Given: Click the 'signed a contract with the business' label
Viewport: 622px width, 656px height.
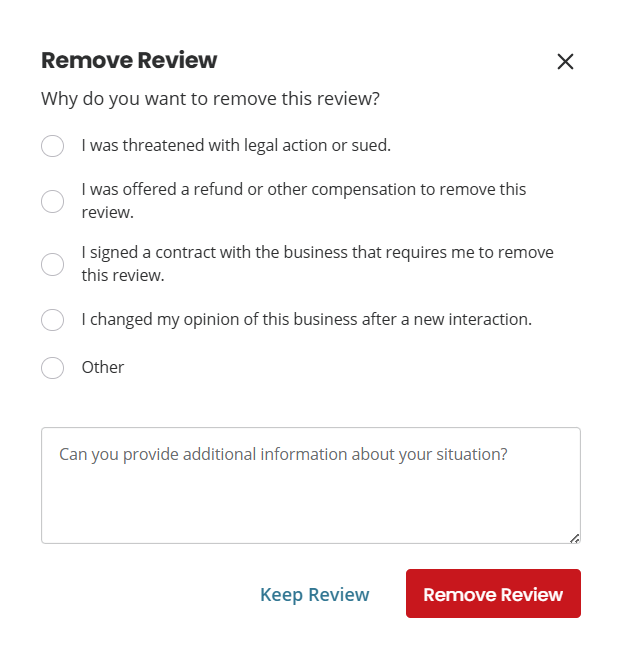Looking at the screenshot, I should [x=317, y=252].
